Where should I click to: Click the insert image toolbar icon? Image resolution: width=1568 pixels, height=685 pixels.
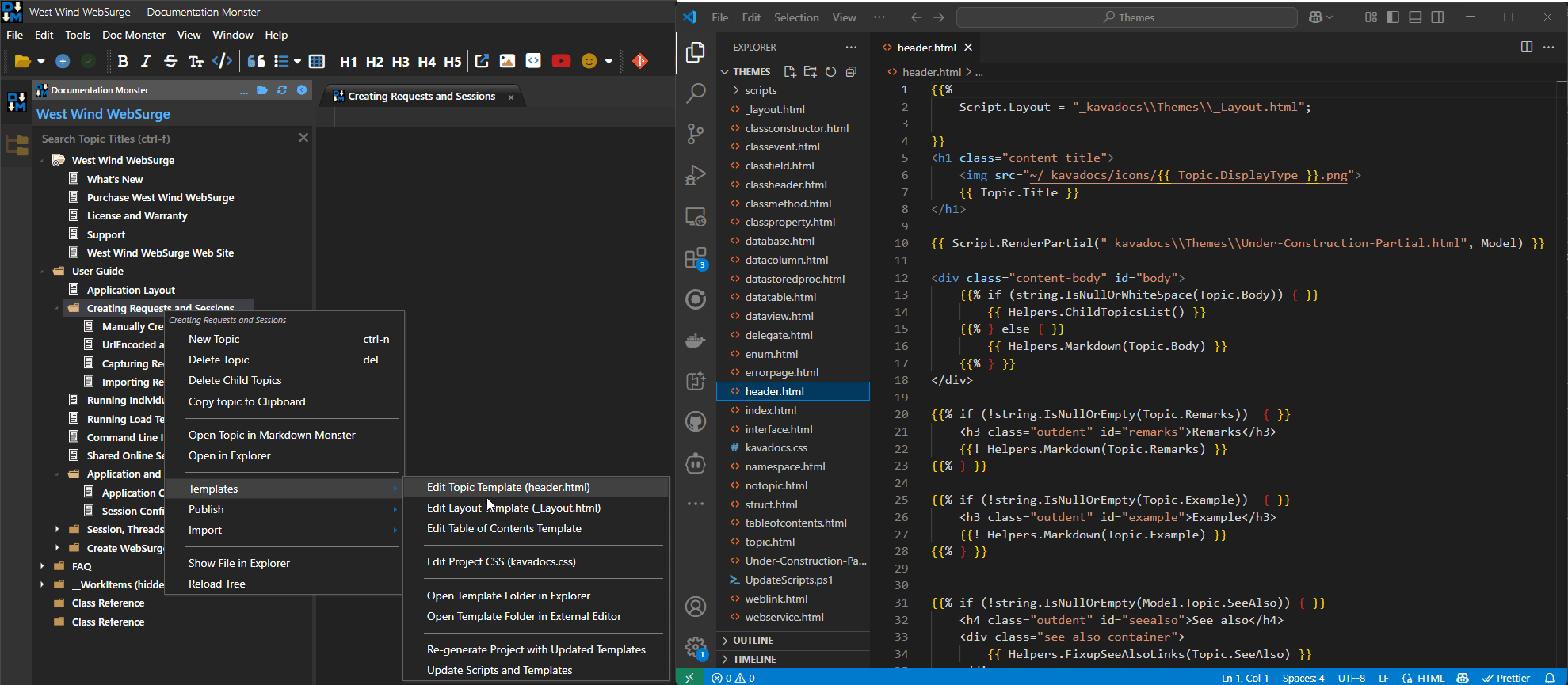click(507, 61)
